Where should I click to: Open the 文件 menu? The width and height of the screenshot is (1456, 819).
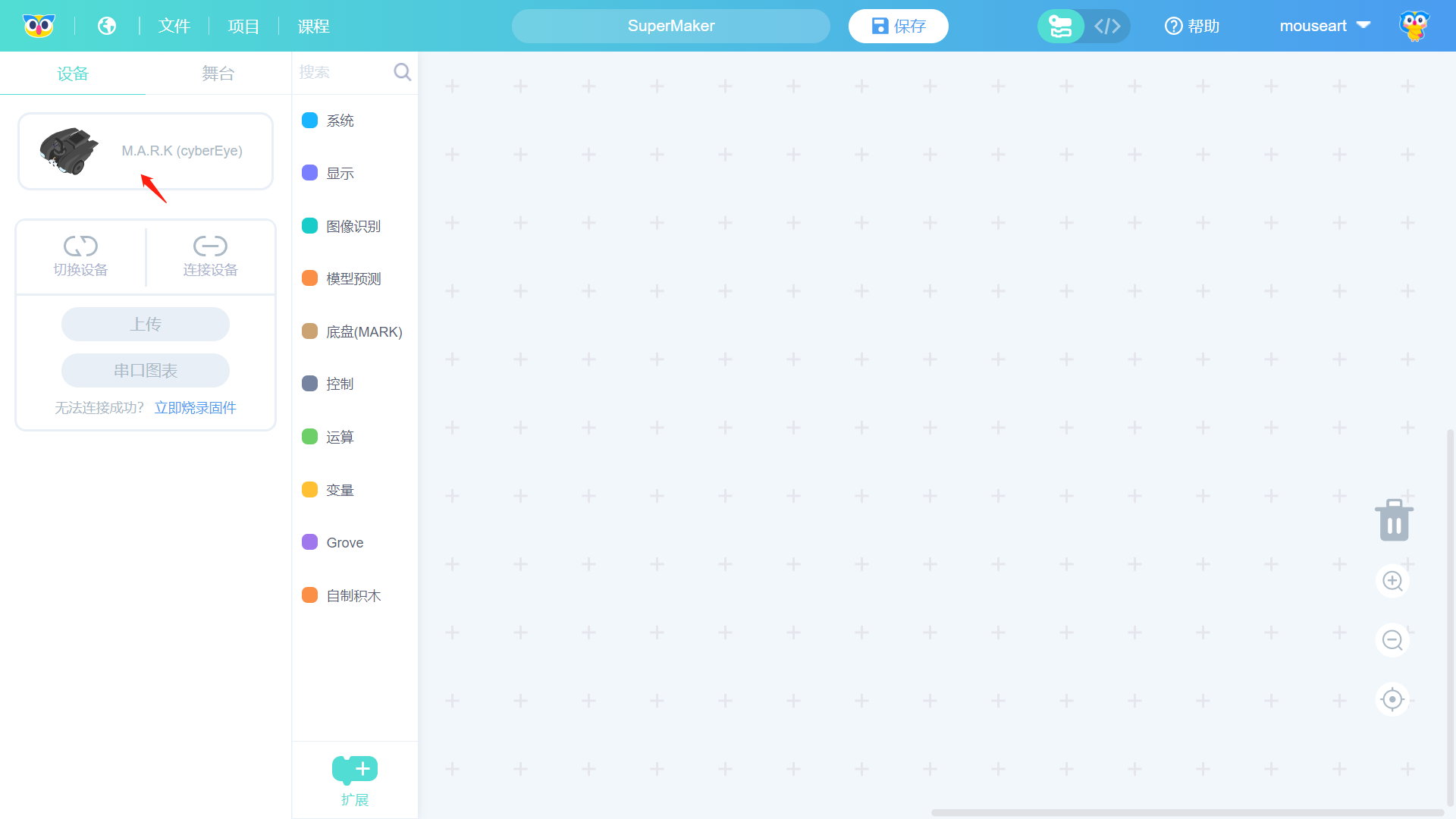coord(174,27)
